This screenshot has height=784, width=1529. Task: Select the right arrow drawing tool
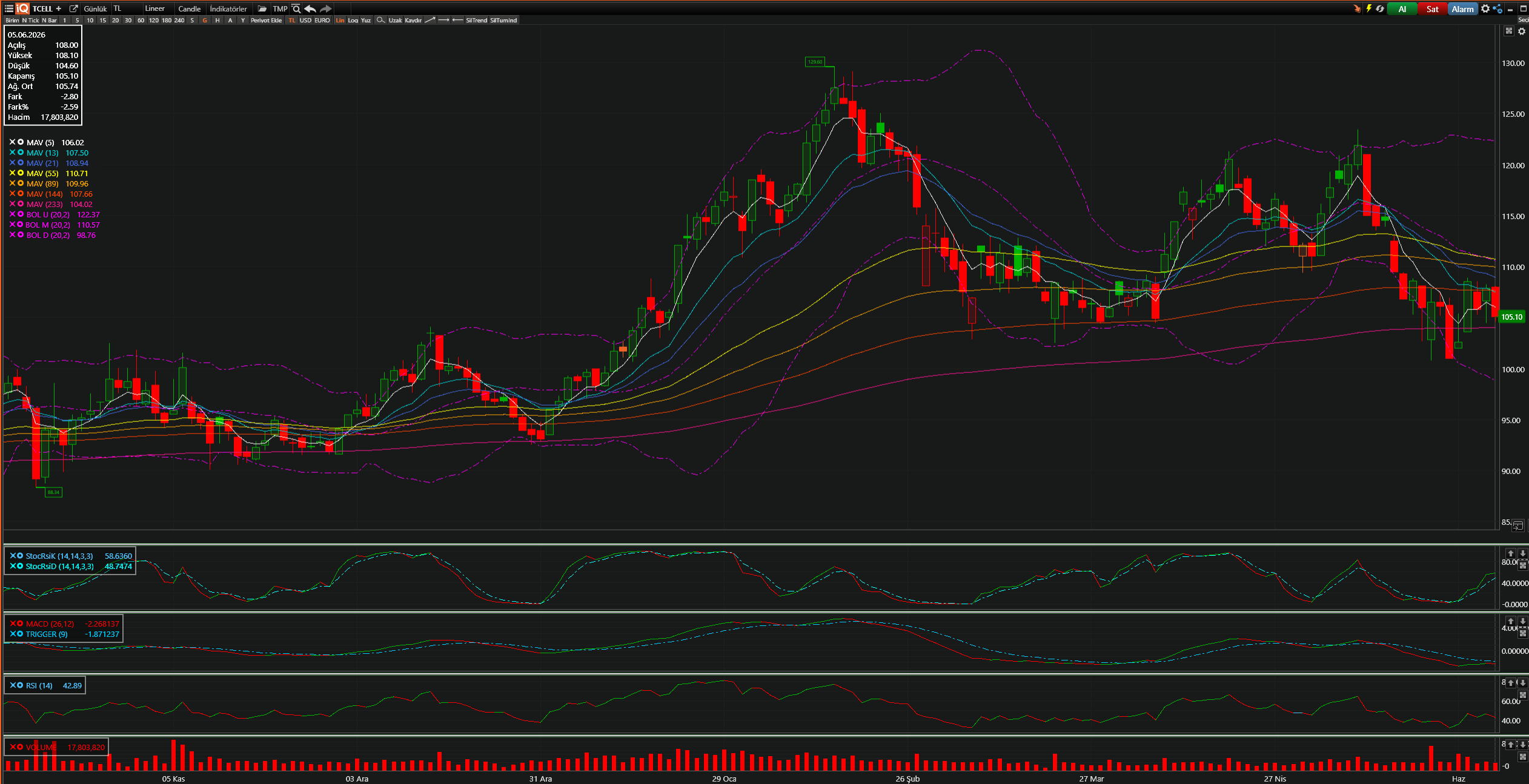444,20
